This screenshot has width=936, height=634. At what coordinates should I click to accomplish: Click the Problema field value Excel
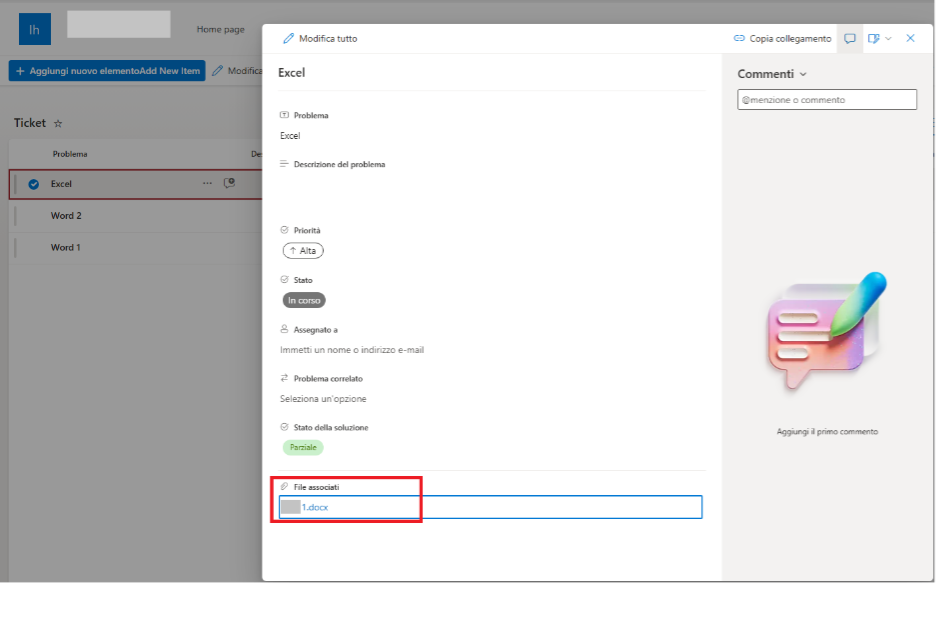(290, 136)
